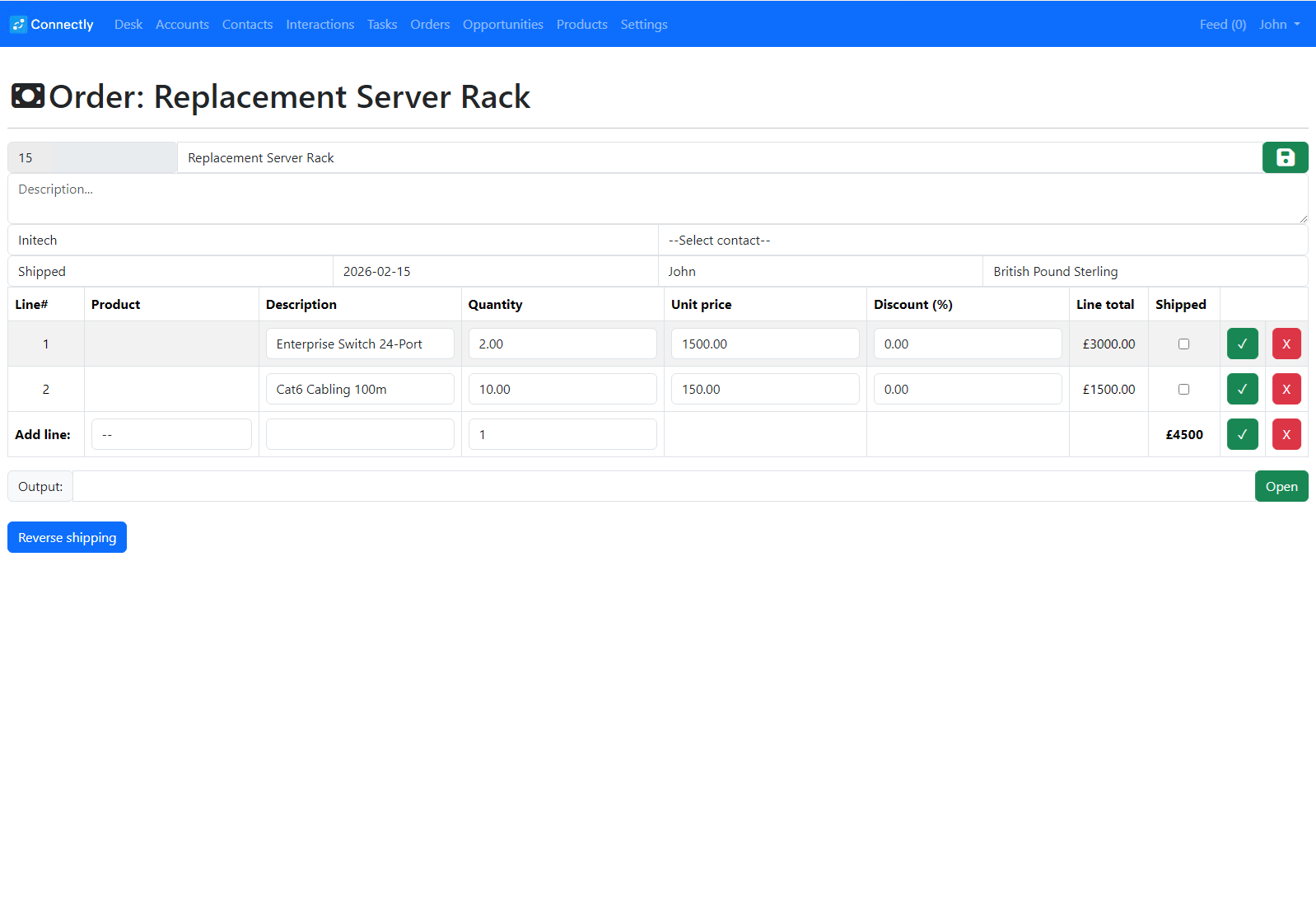Screen dimensions: 1316x912
Task: Open the Opportunities menu item
Action: 502,25
